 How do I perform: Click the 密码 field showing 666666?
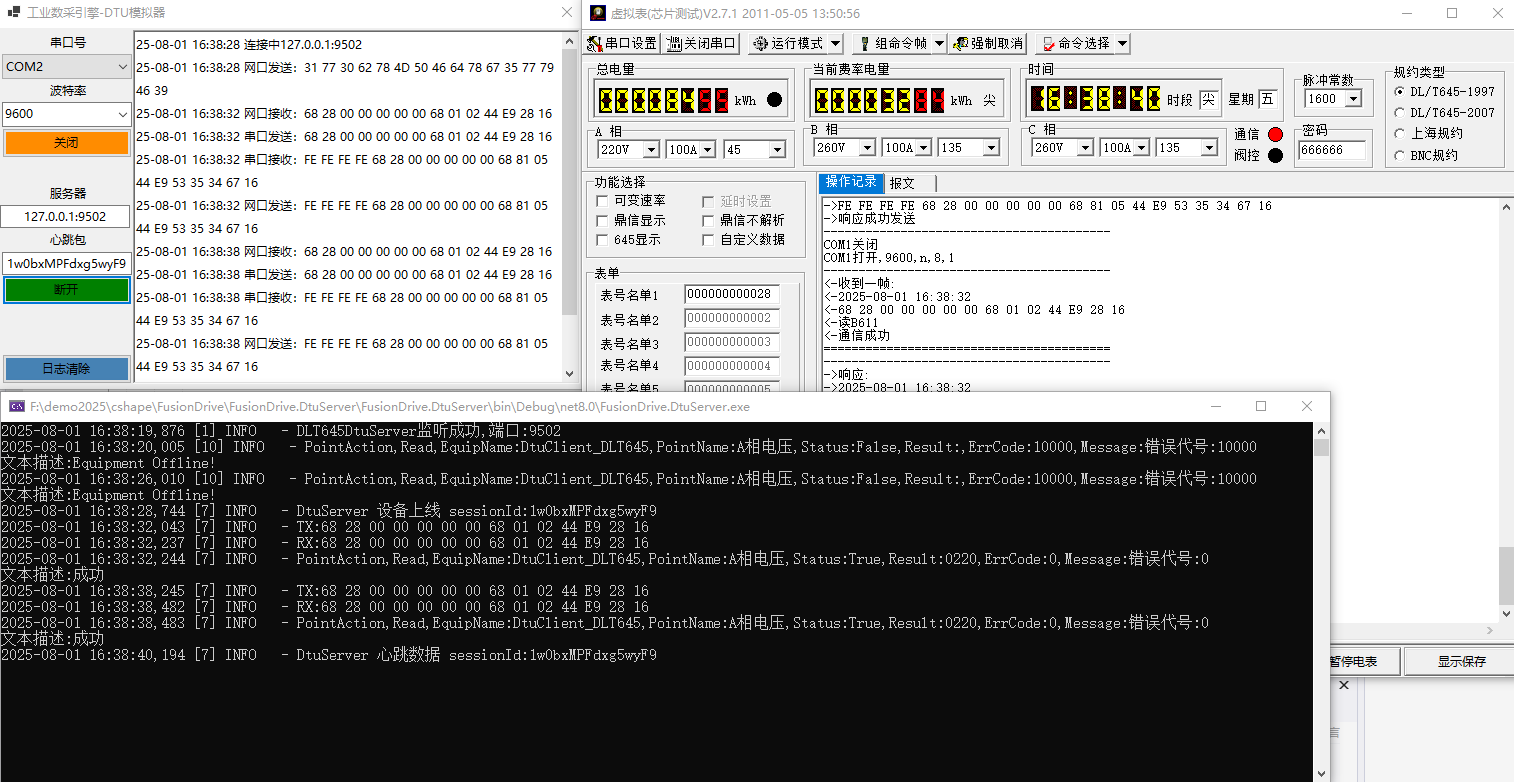click(1332, 150)
